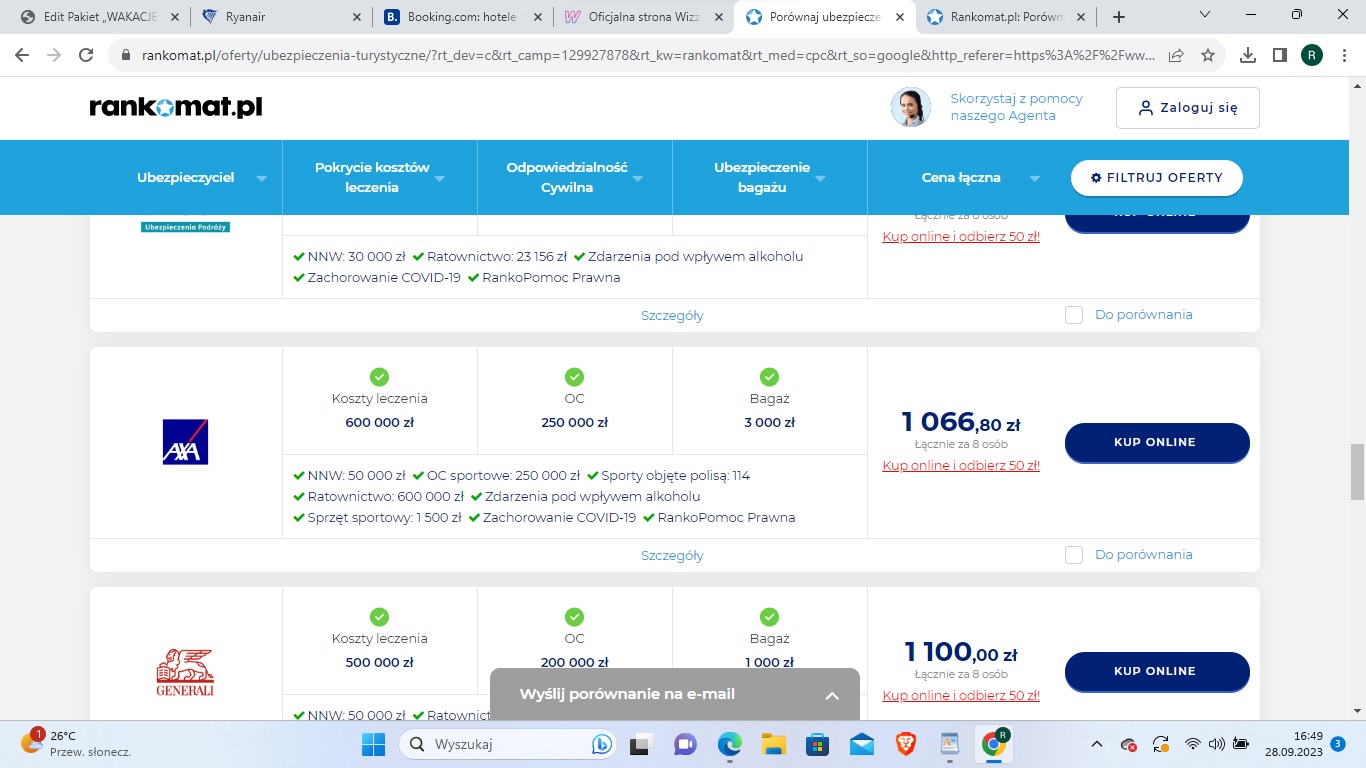The height and width of the screenshot is (768, 1366).
Task: Show hidden system tray icons
Action: [1097, 744]
